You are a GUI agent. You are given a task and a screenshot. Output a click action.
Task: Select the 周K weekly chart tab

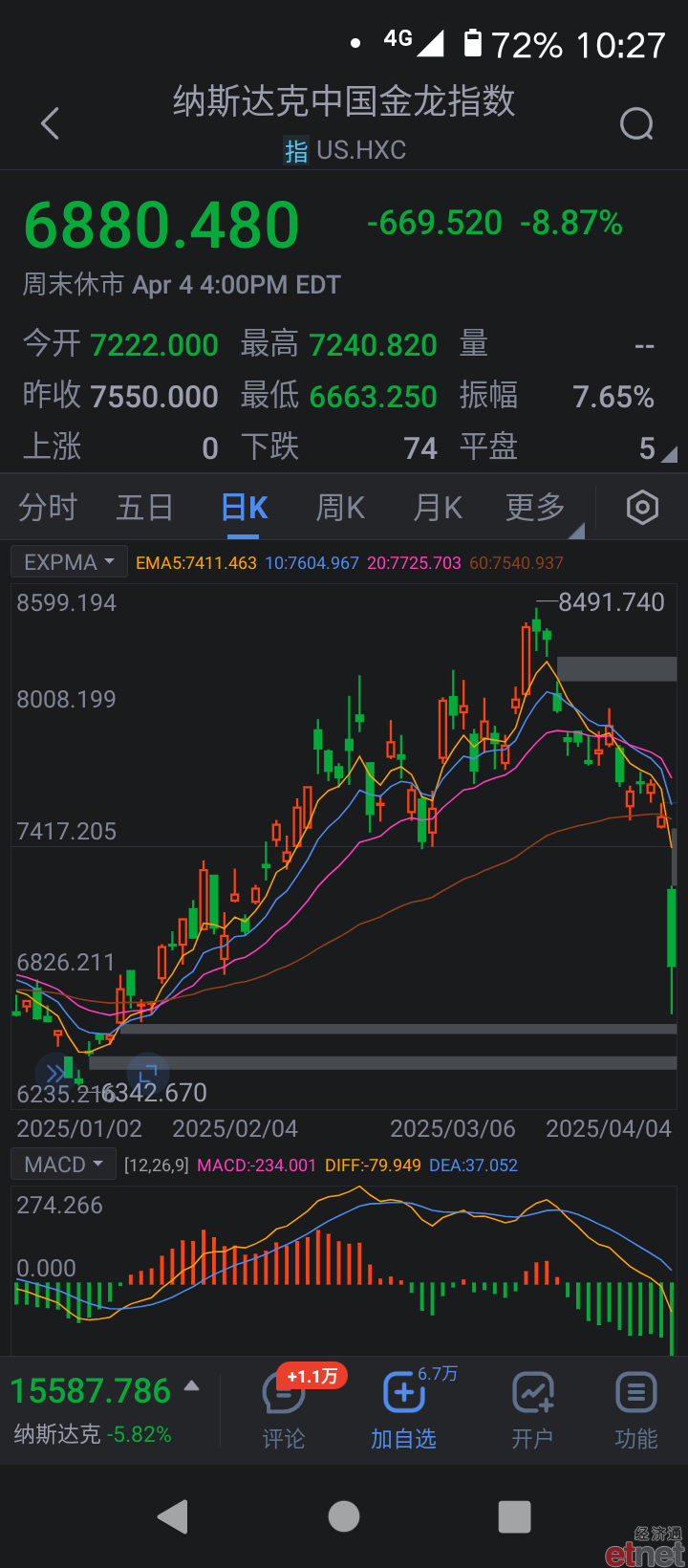(x=341, y=508)
